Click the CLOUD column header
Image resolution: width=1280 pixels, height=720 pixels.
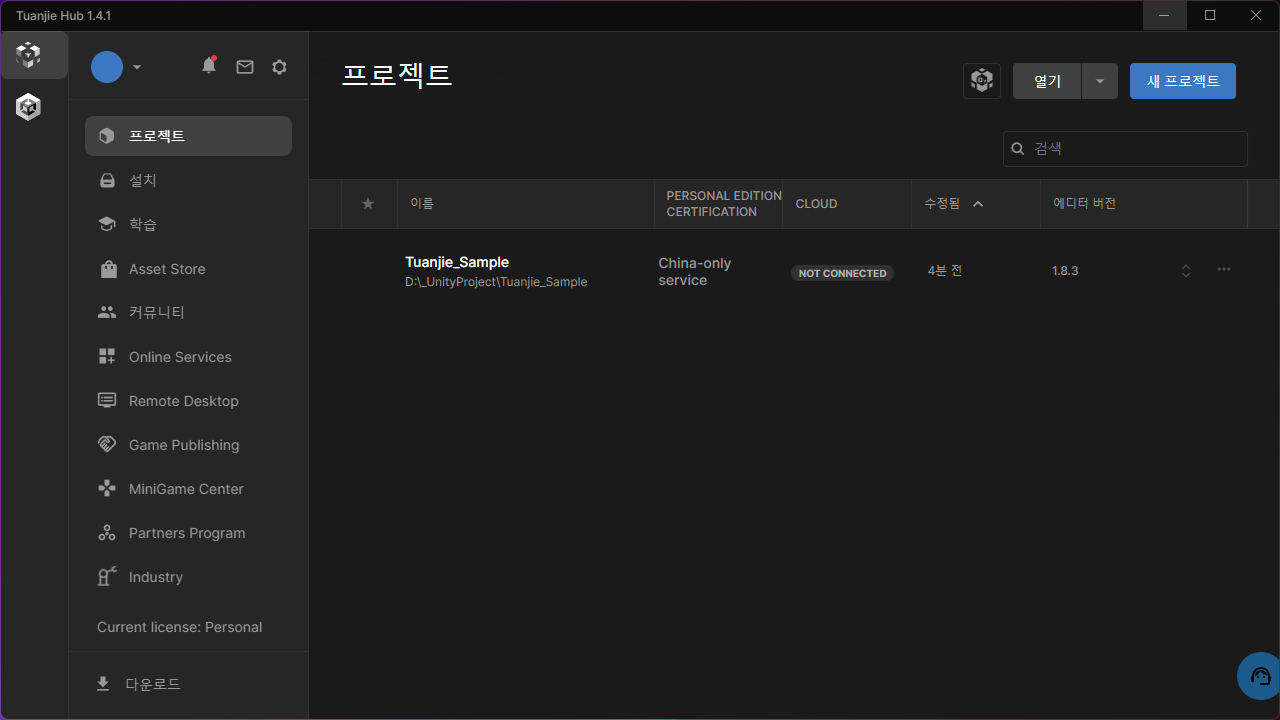816,204
